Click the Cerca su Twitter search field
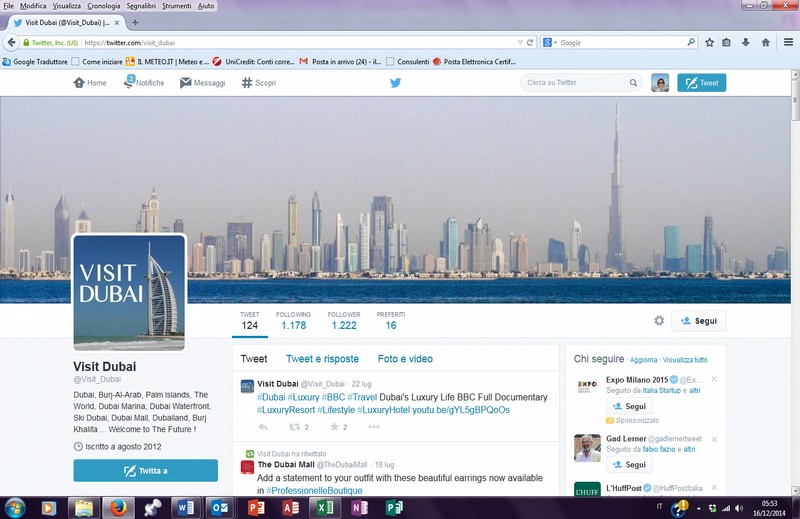 (x=575, y=83)
